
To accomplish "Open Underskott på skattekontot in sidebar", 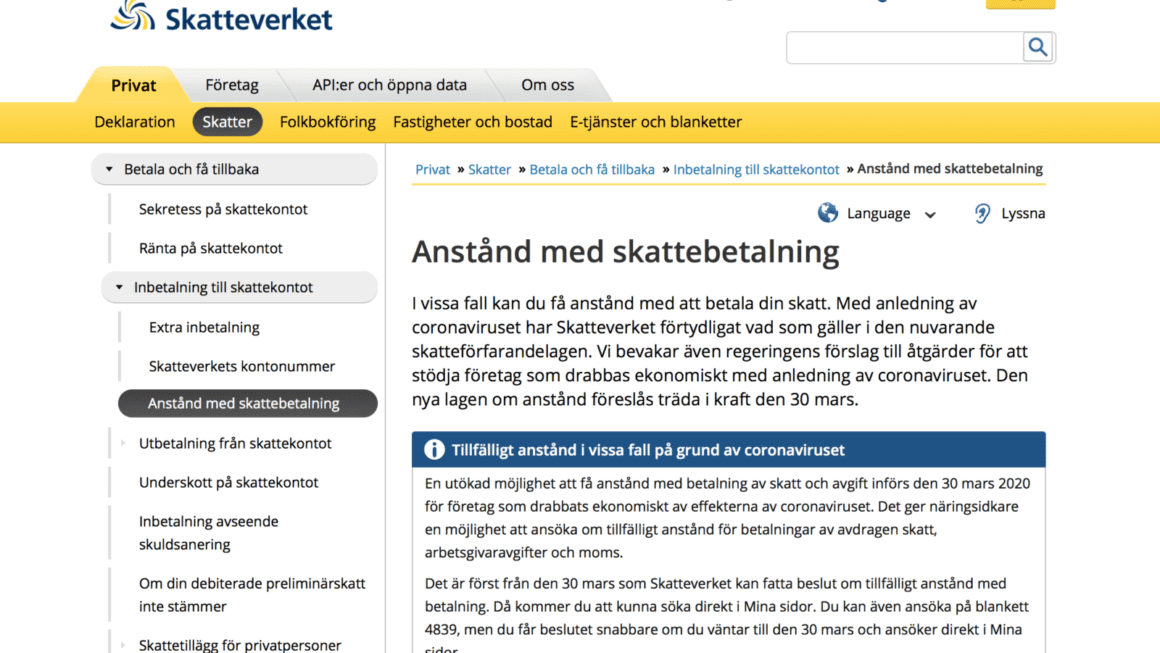I will coord(229,482).
